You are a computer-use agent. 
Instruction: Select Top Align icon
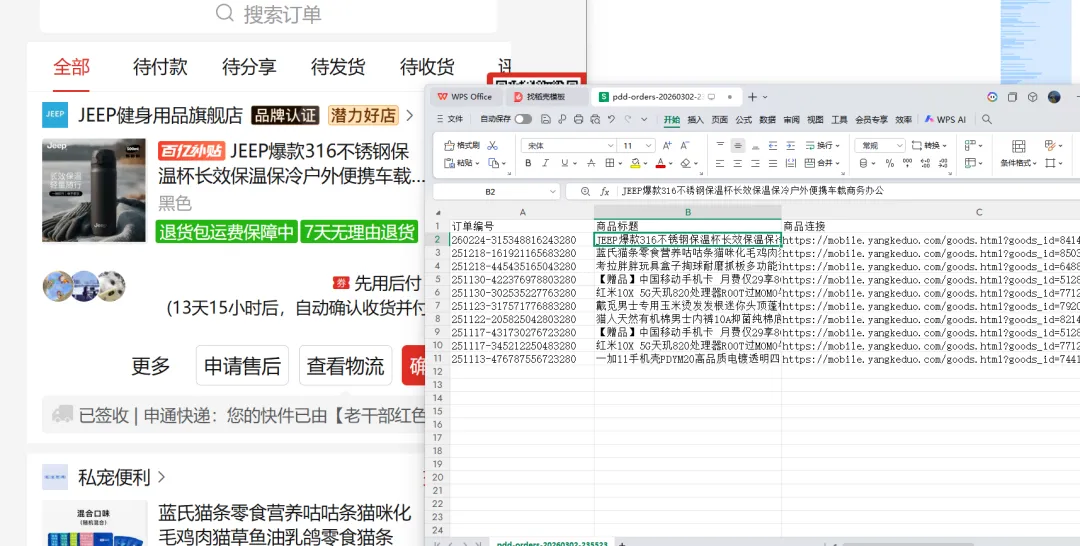pyautogui.click(x=720, y=145)
